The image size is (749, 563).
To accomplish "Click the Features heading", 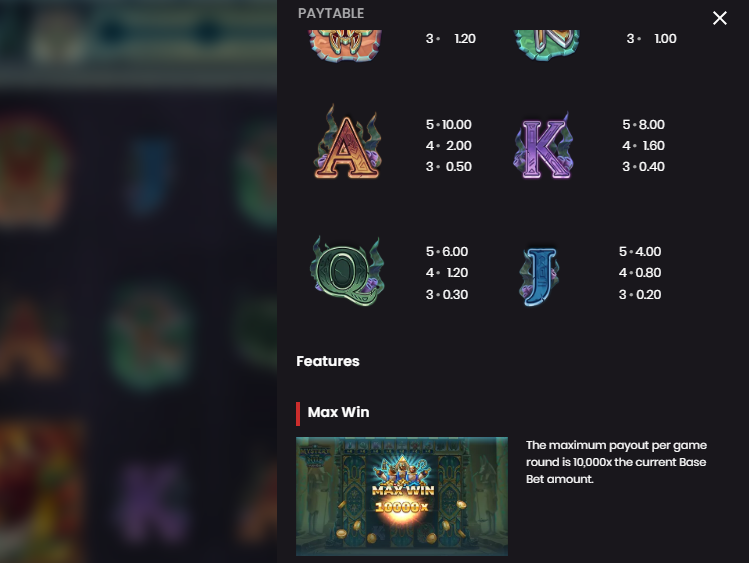I will 328,361.
